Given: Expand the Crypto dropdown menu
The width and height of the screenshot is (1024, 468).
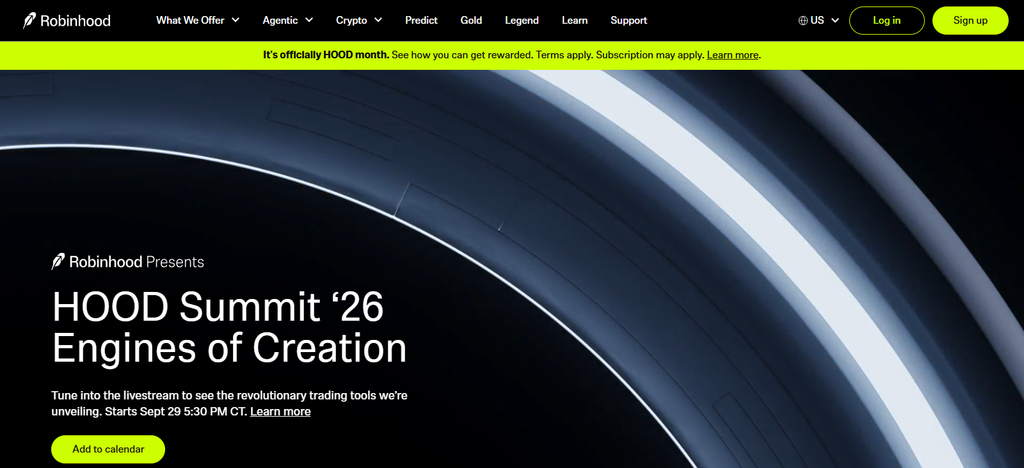Looking at the screenshot, I should (359, 20).
